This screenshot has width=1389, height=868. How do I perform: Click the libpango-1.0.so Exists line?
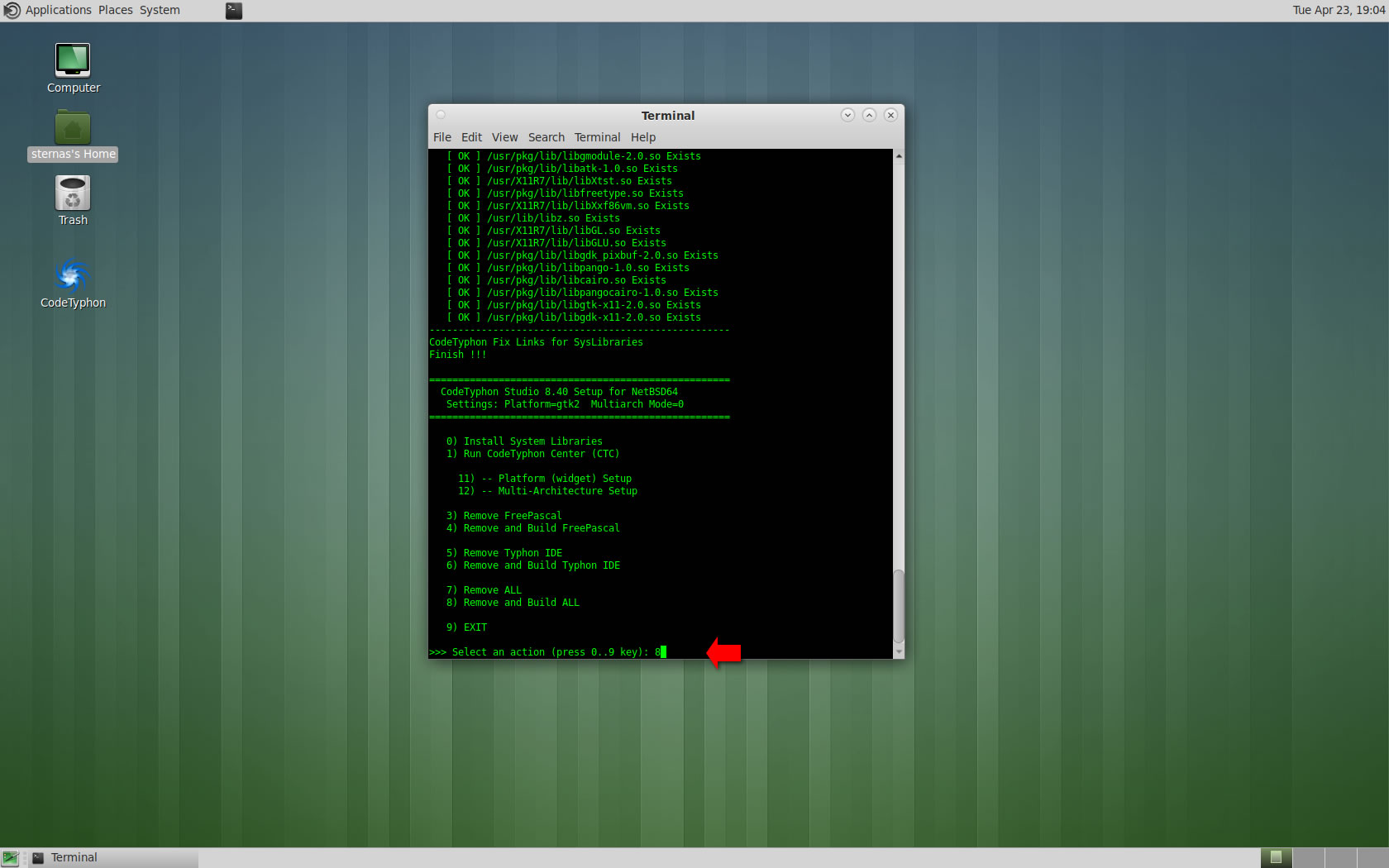(x=568, y=268)
